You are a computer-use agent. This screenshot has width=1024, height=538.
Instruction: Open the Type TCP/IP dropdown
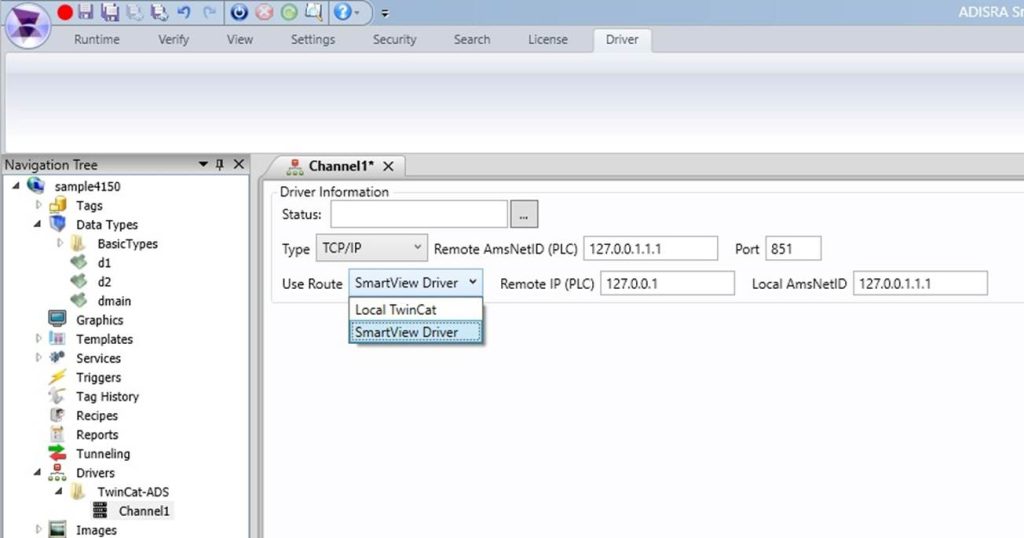(371, 248)
